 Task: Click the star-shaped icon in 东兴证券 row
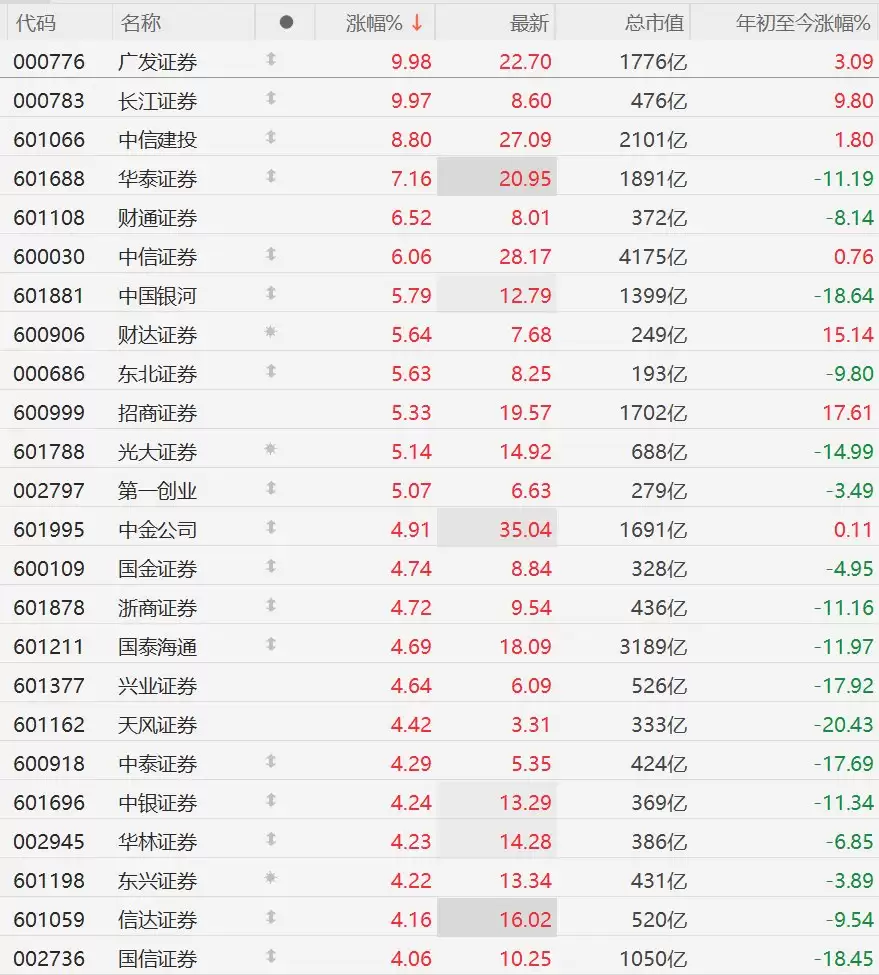click(270, 878)
